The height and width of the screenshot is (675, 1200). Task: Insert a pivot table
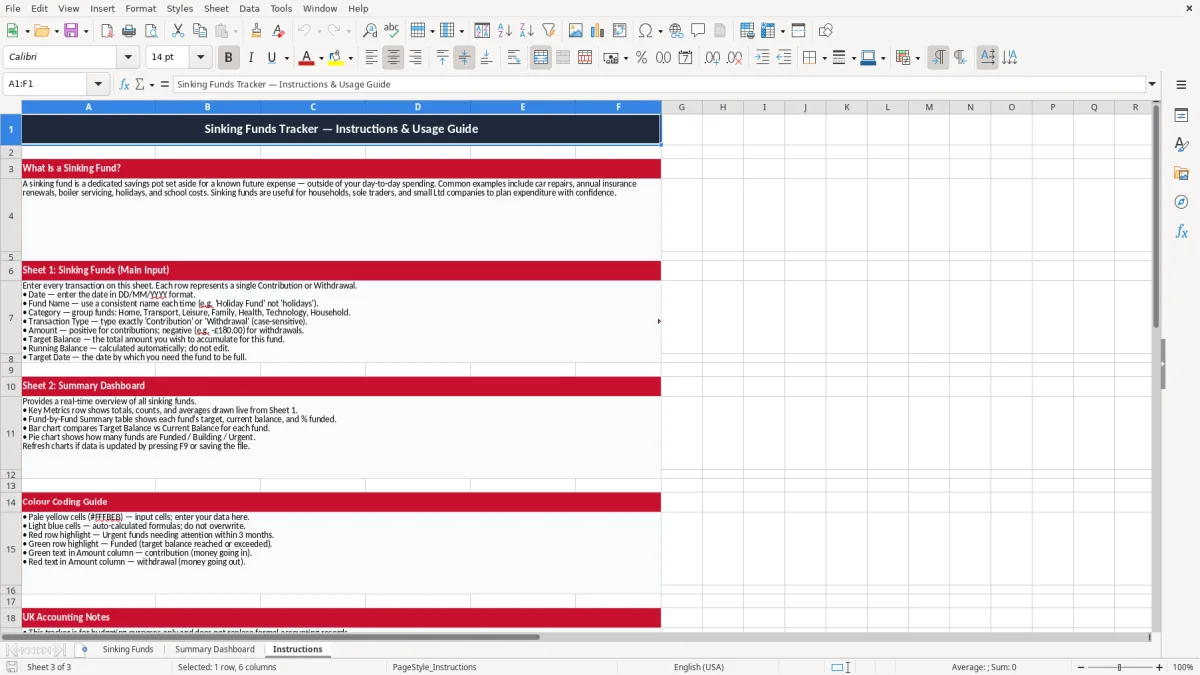pos(620,31)
